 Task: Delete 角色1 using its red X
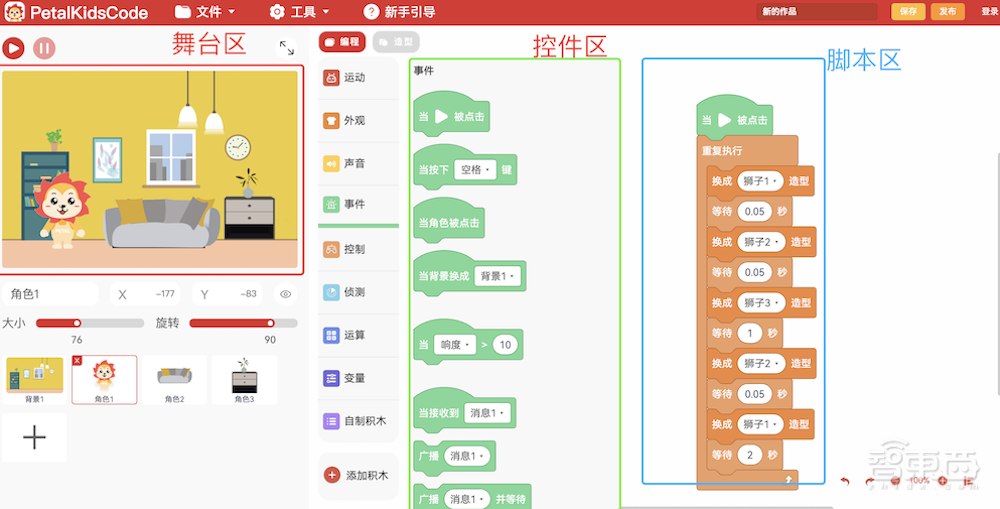coord(77,360)
